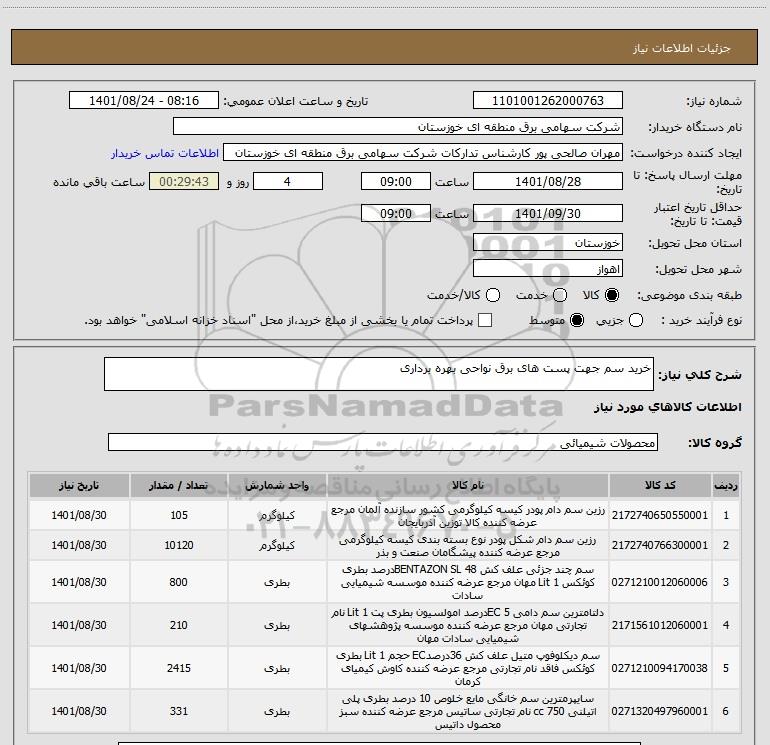Click the تعداد / مقدار column header

click(x=179, y=485)
